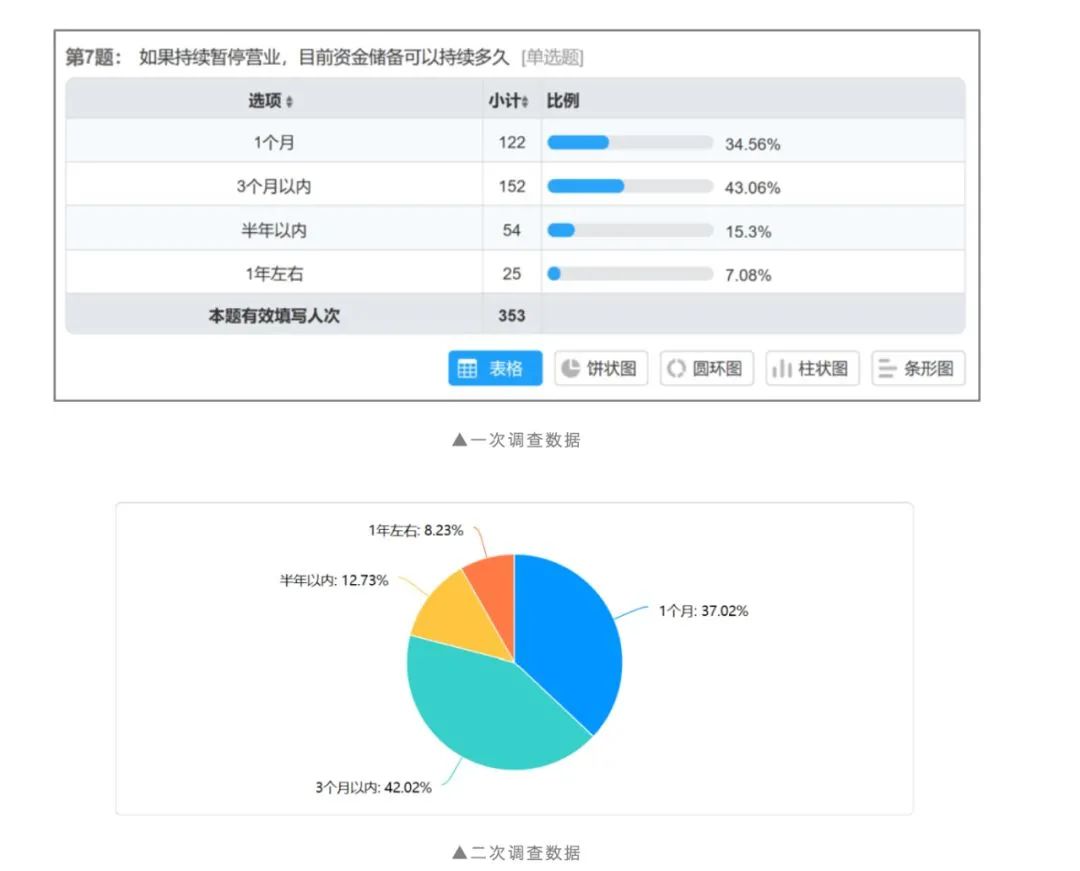Click the caption 一次调查数据
Viewport: 1080px width, 871px height.
[517, 439]
